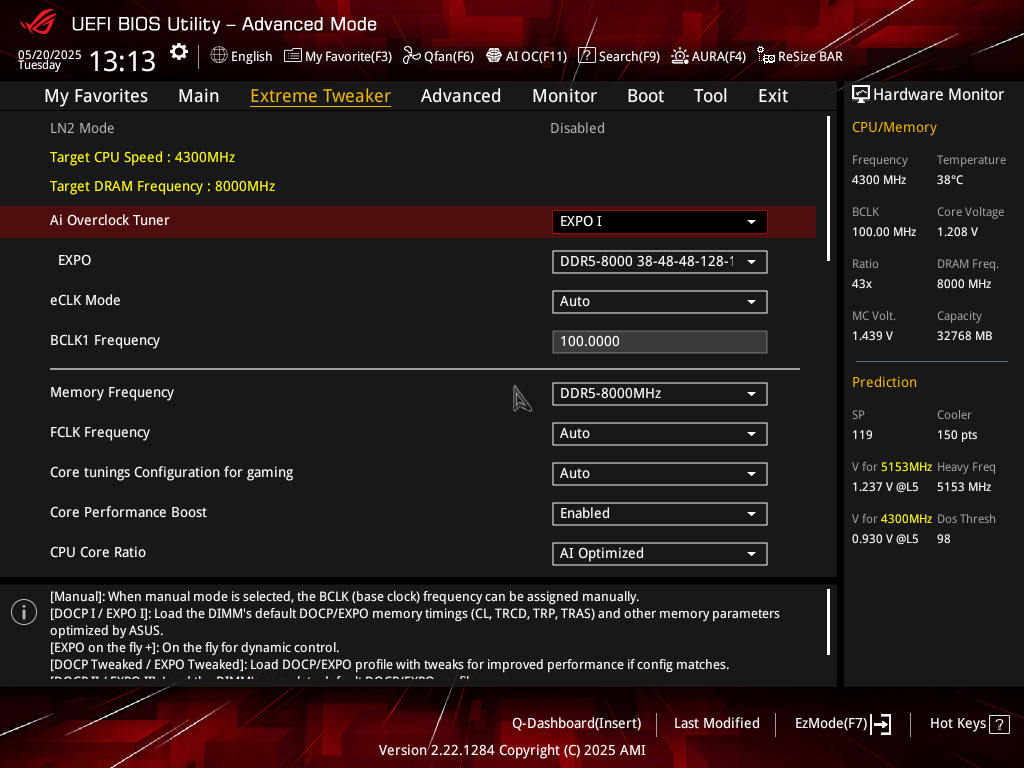Click Target CPU Speed : 4300MHz text

(x=142, y=157)
